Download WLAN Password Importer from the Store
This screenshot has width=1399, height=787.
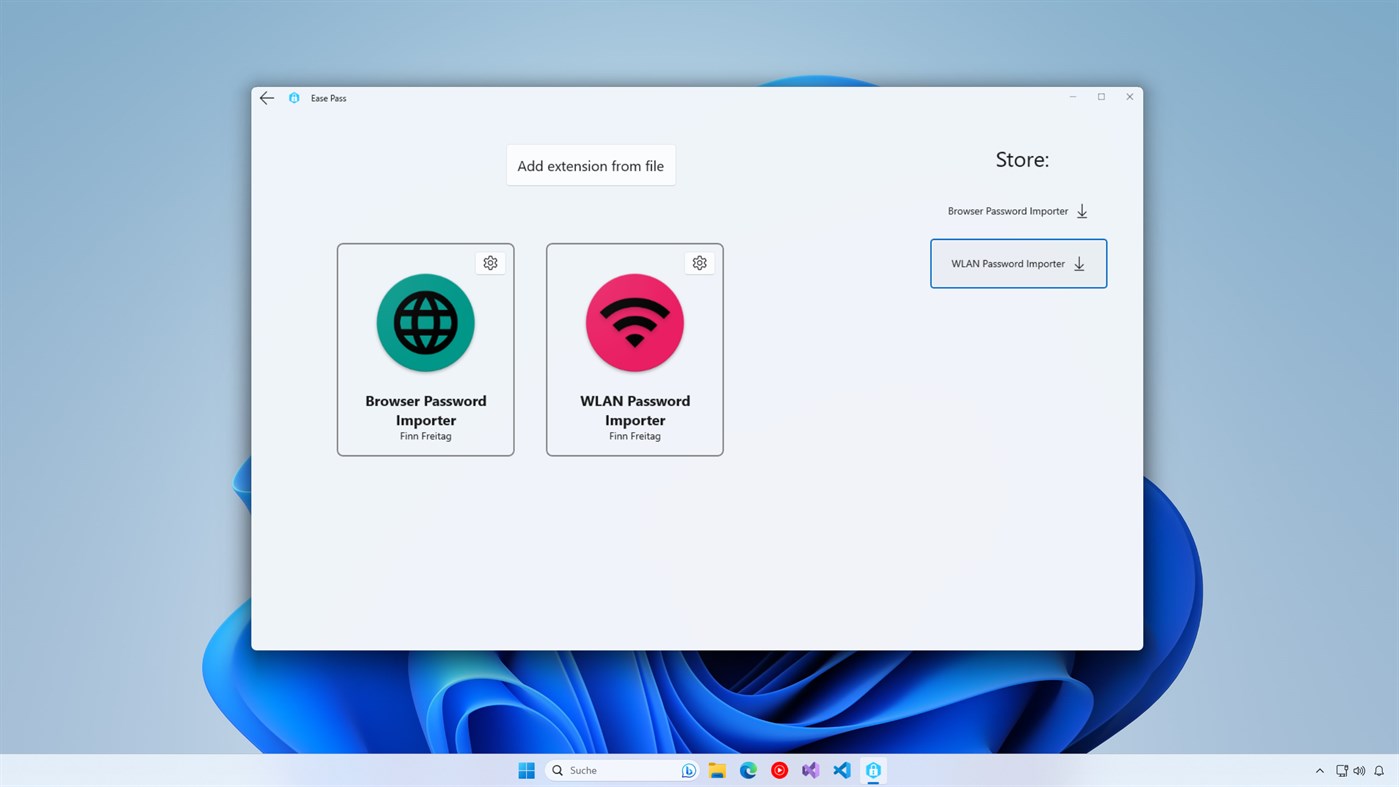tap(1078, 263)
